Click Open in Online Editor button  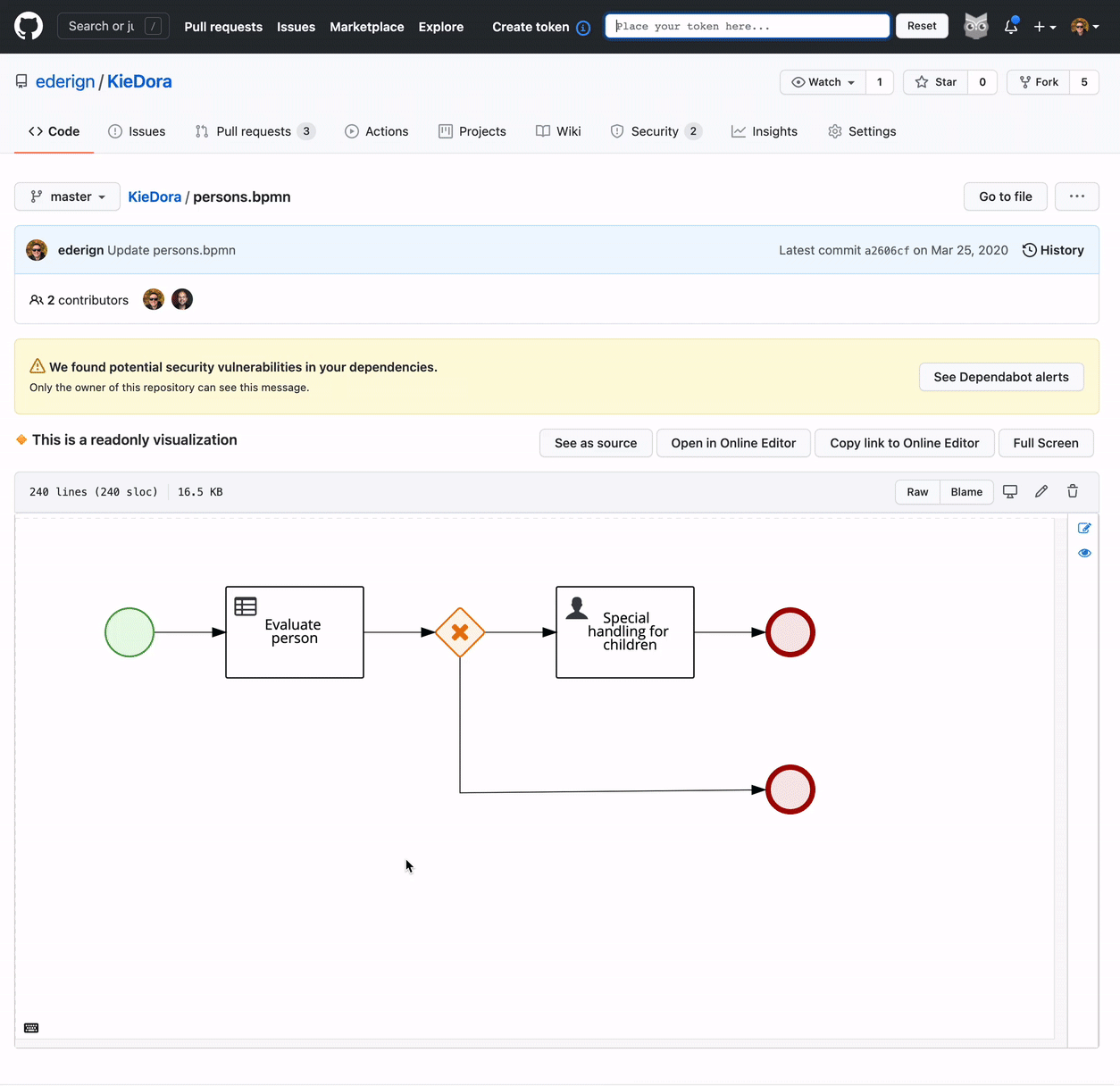point(733,443)
